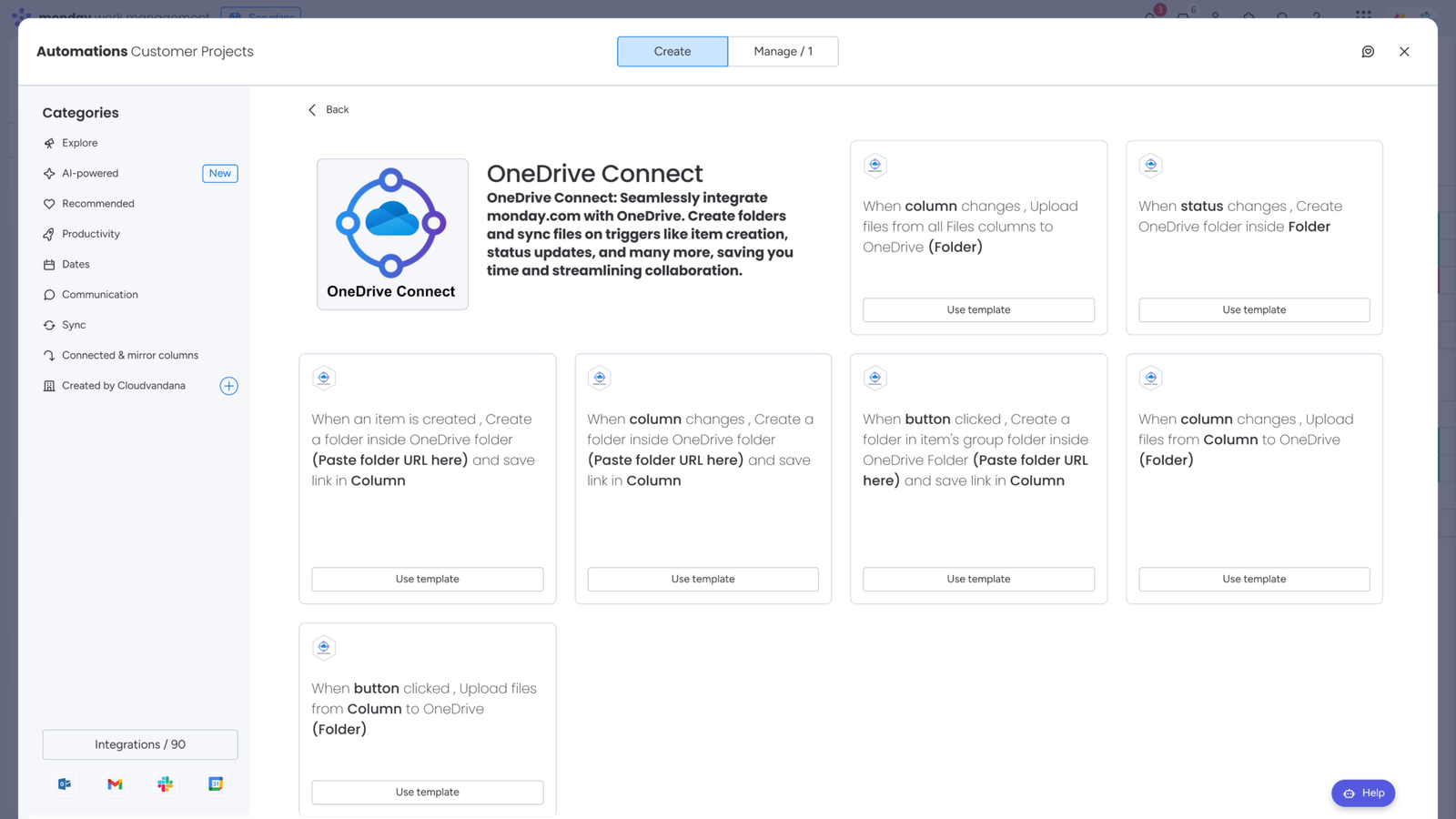Open the Gmail integration icon
Viewport: 1456px width, 819px height.
pos(115,784)
